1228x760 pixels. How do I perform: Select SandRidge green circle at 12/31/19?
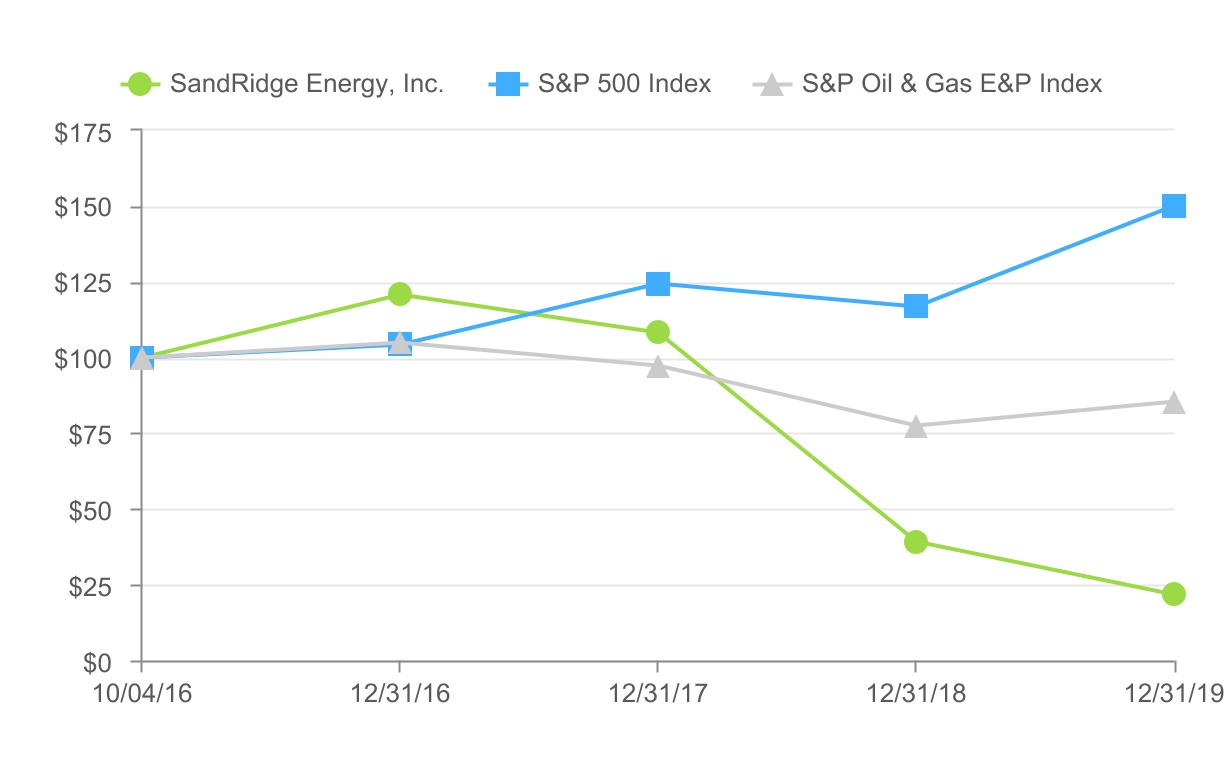(1174, 594)
